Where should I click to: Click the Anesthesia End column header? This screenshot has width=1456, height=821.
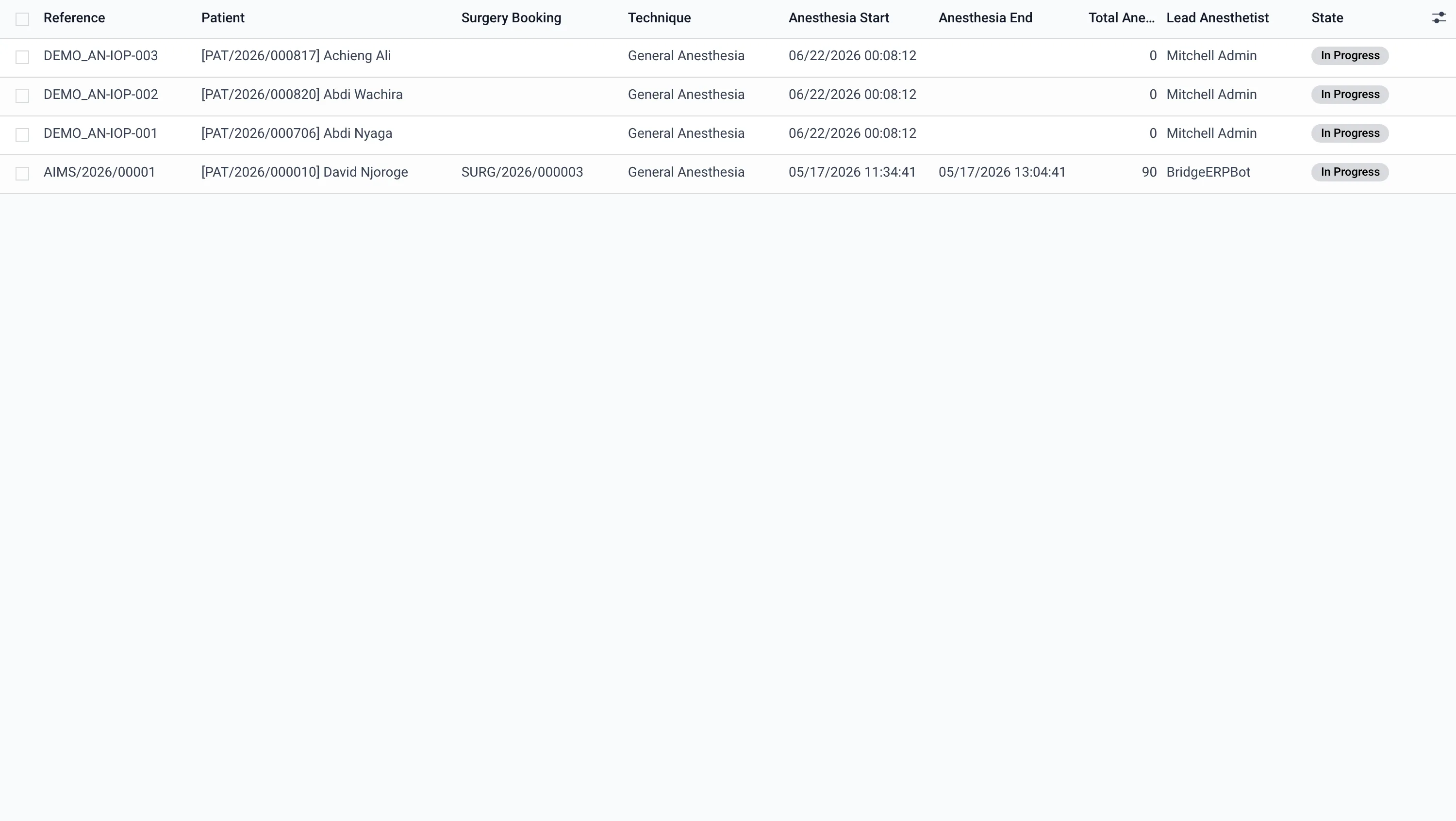click(x=985, y=18)
